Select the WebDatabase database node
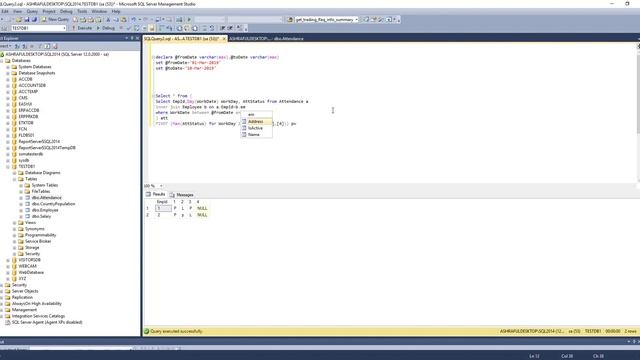 point(31,272)
